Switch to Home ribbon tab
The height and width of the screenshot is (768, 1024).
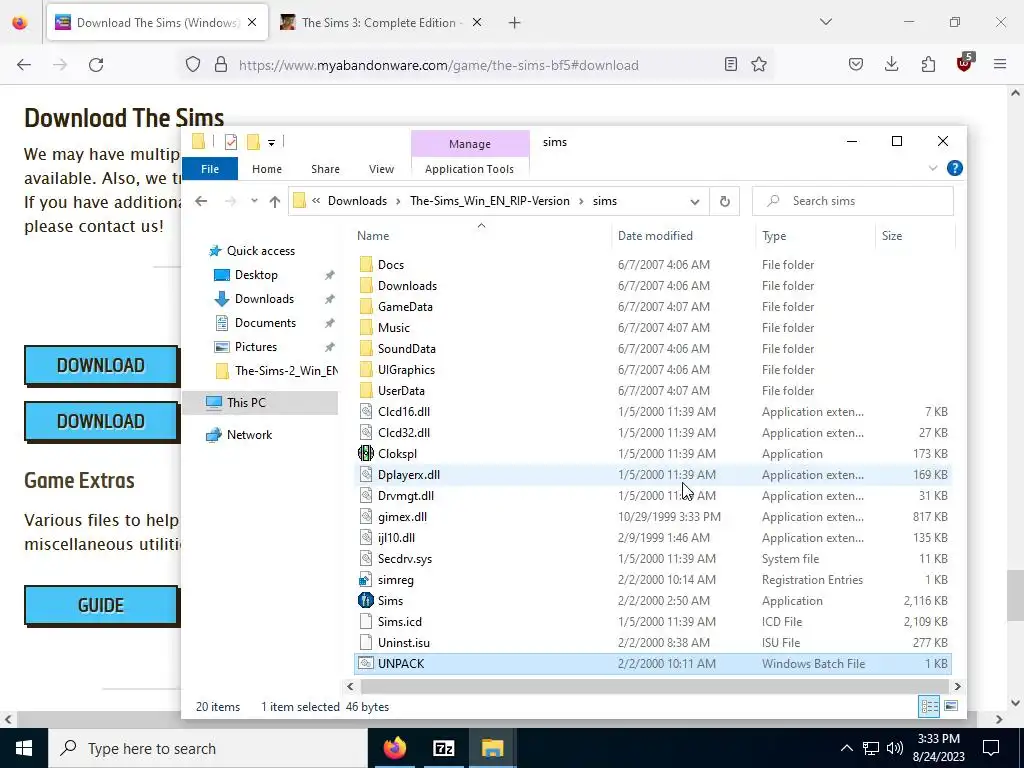(267, 169)
